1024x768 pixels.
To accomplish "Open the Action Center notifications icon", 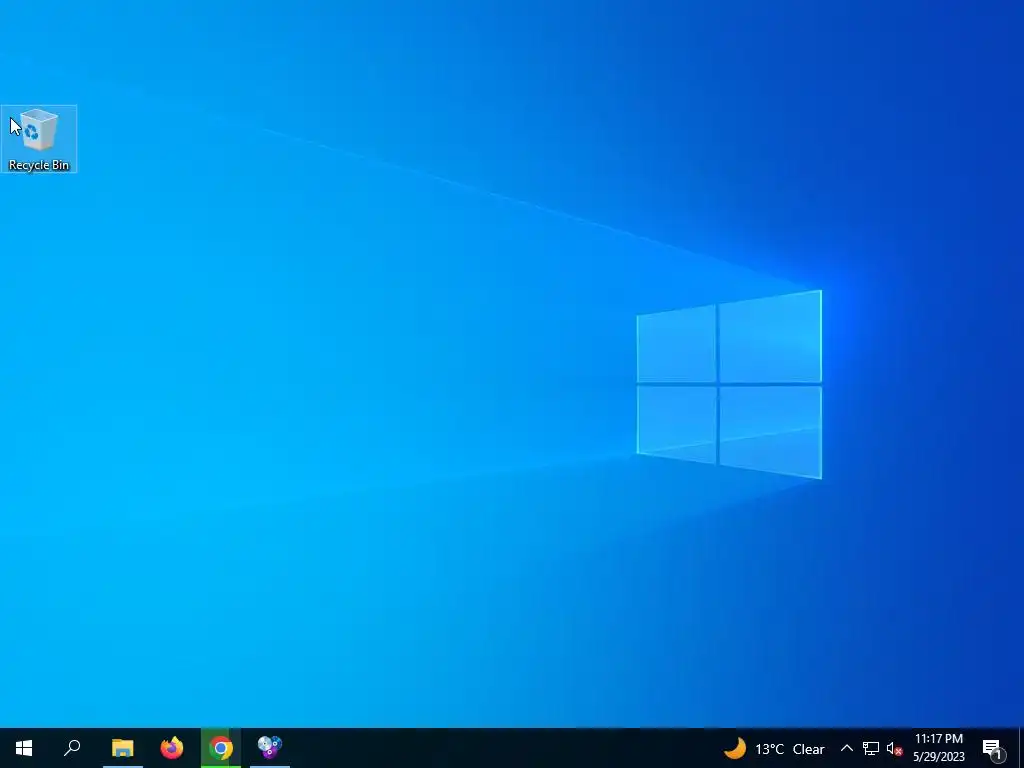I will click(993, 748).
